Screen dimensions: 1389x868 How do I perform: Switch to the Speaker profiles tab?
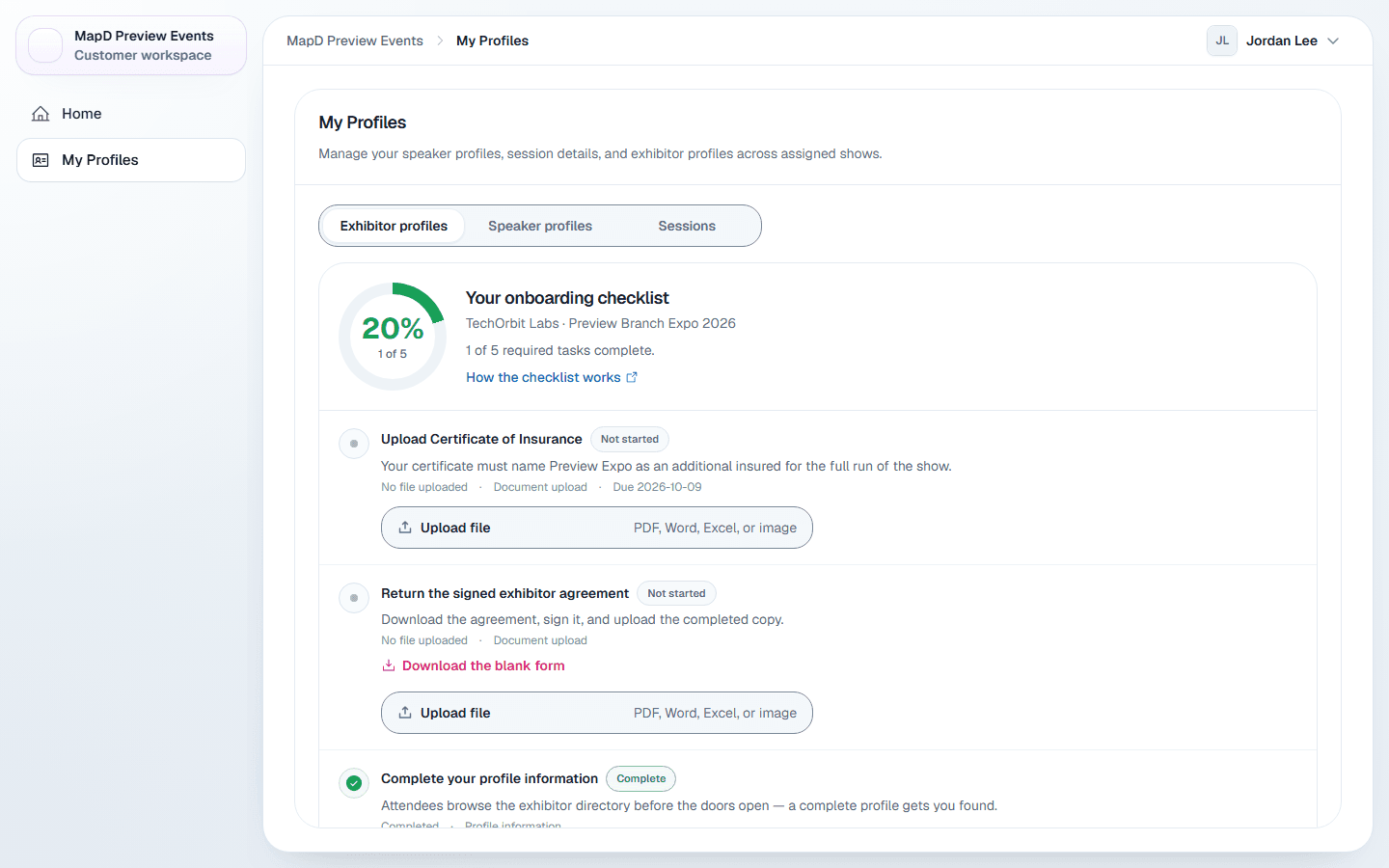tap(540, 226)
